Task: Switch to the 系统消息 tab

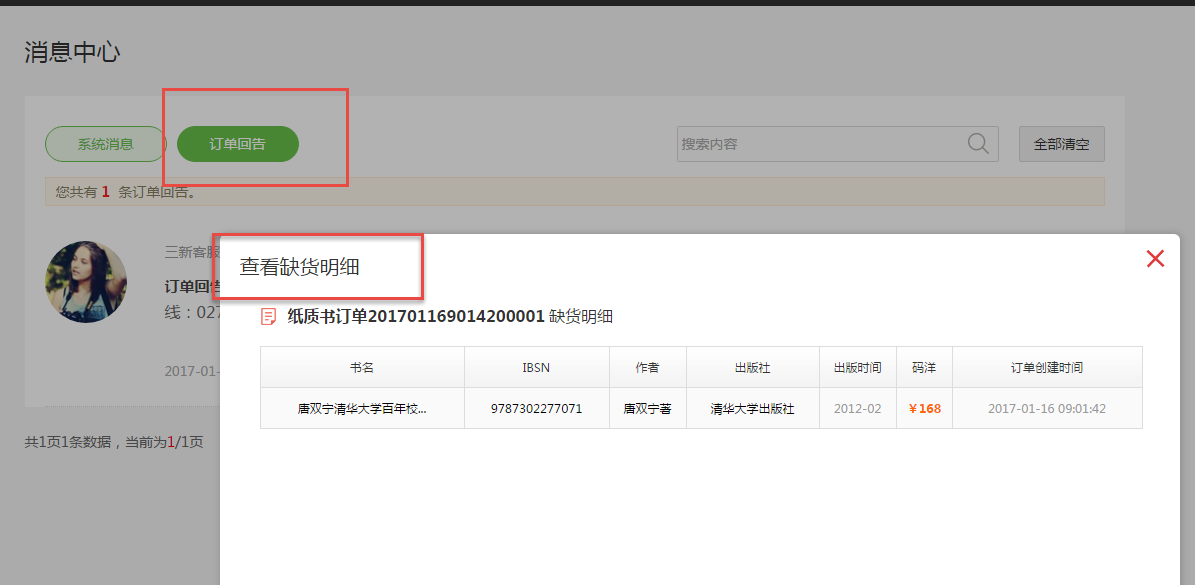Action: 105,144
